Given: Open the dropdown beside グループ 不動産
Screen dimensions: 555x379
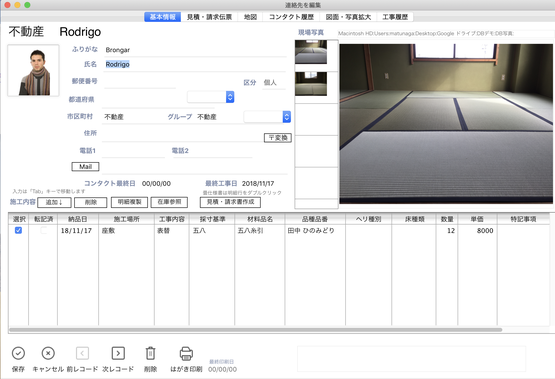Looking at the screenshot, I should pyautogui.click(x=287, y=116).
